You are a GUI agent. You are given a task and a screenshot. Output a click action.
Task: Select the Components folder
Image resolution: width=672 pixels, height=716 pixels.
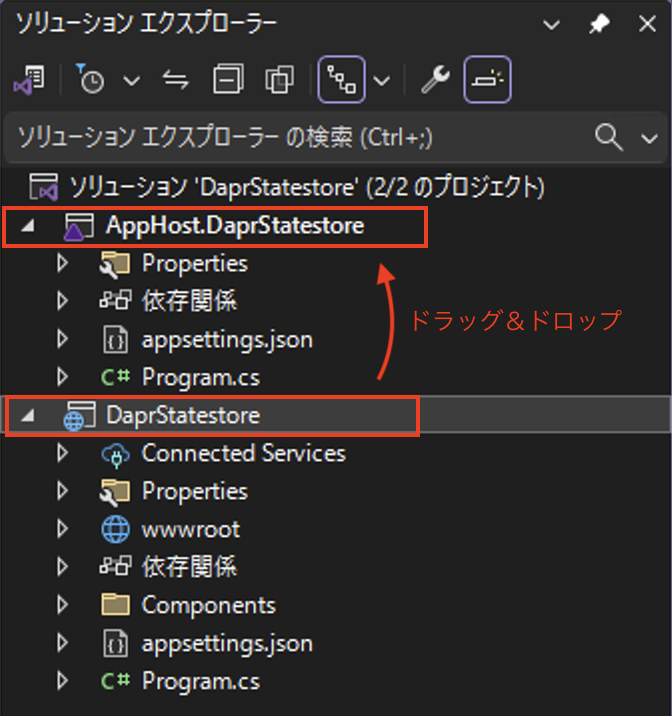tap(209, 605)
